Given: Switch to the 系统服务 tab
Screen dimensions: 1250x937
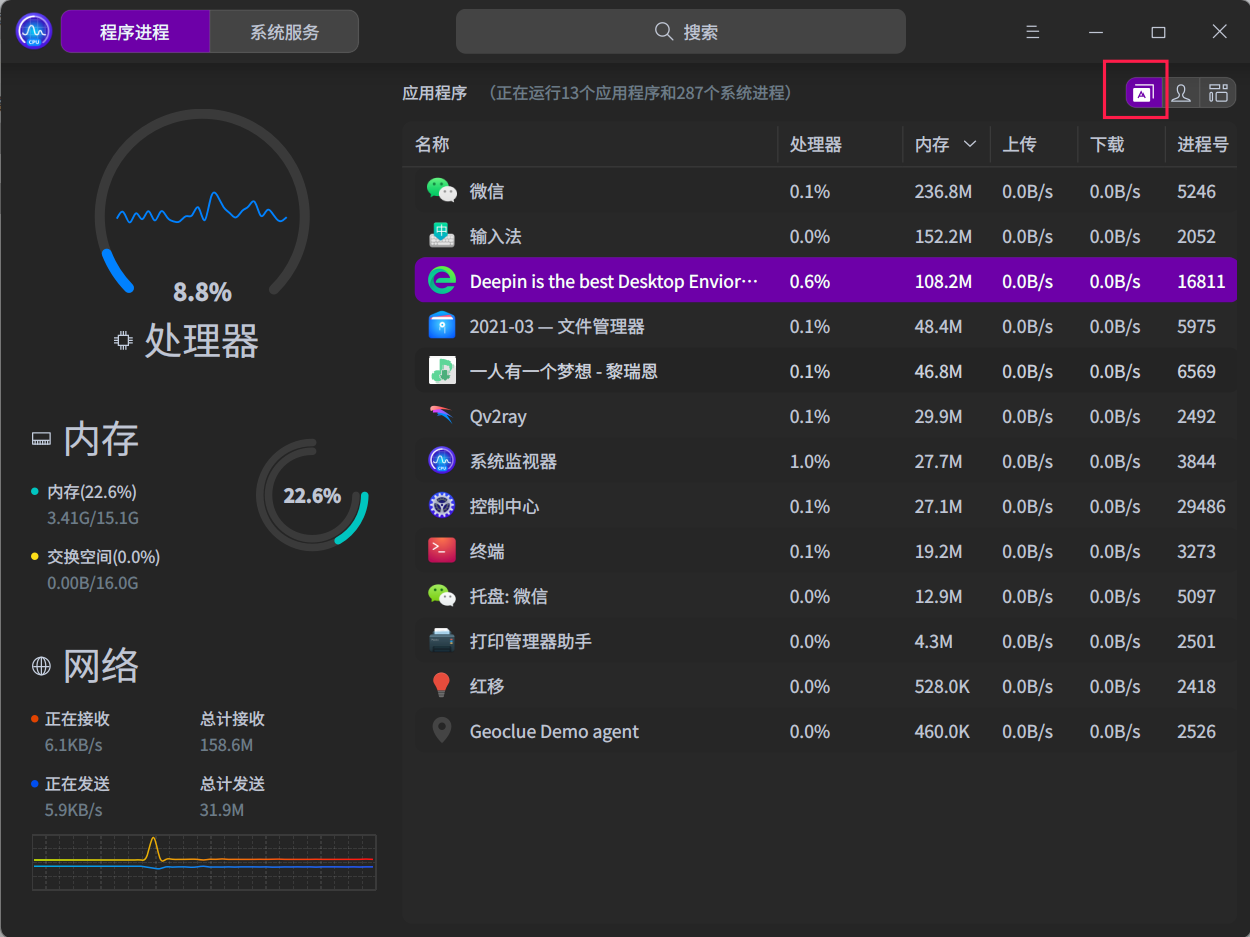Looking at the screenshot, I should [284, 32].
